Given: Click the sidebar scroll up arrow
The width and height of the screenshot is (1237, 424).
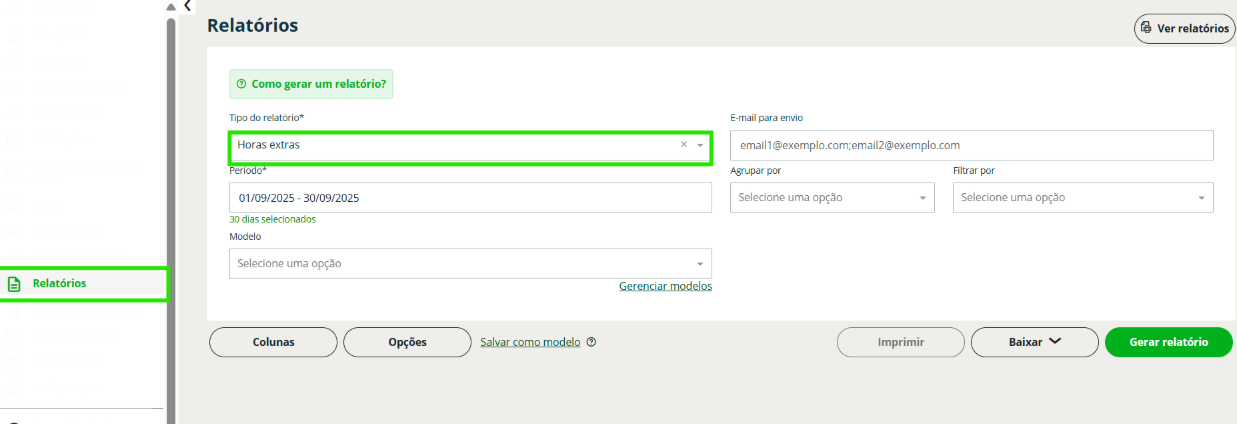Looking at the screenshot, I should 170,7.
